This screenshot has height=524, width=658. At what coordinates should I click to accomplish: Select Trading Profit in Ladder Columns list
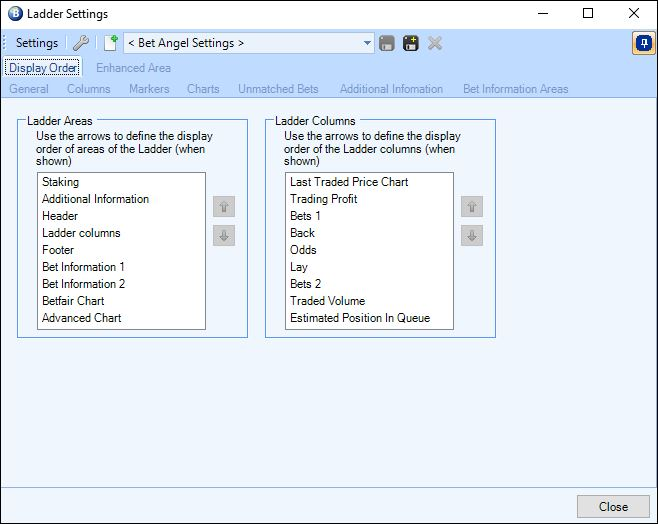(324, 199)
